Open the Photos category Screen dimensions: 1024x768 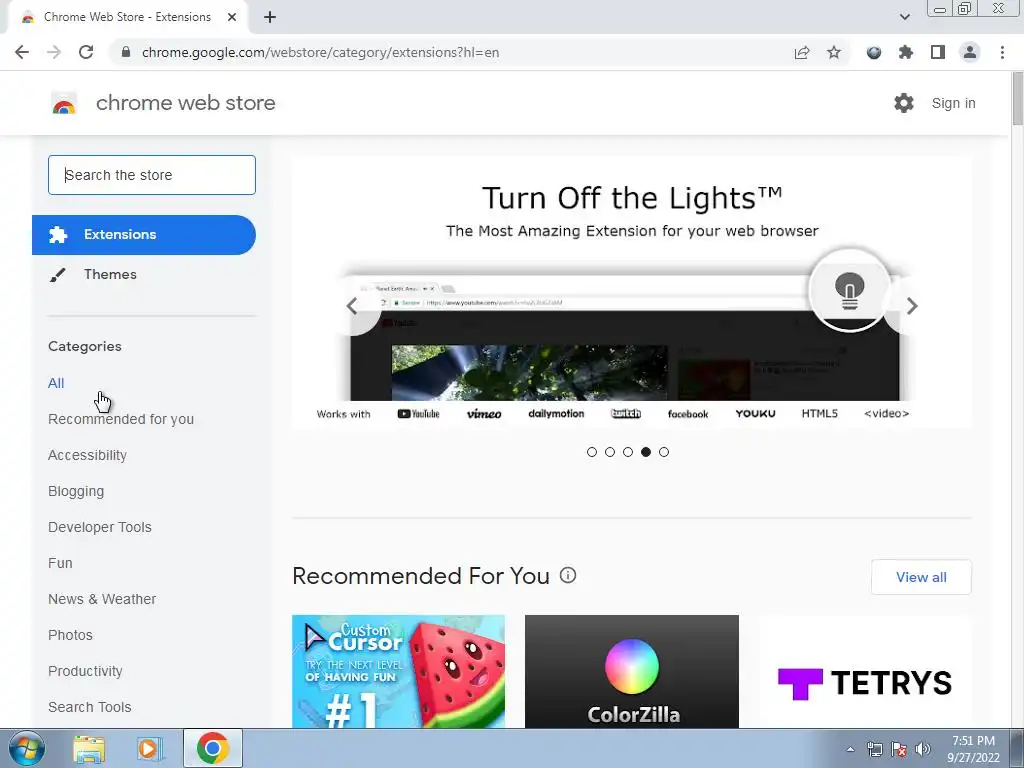tap(71, 635)
